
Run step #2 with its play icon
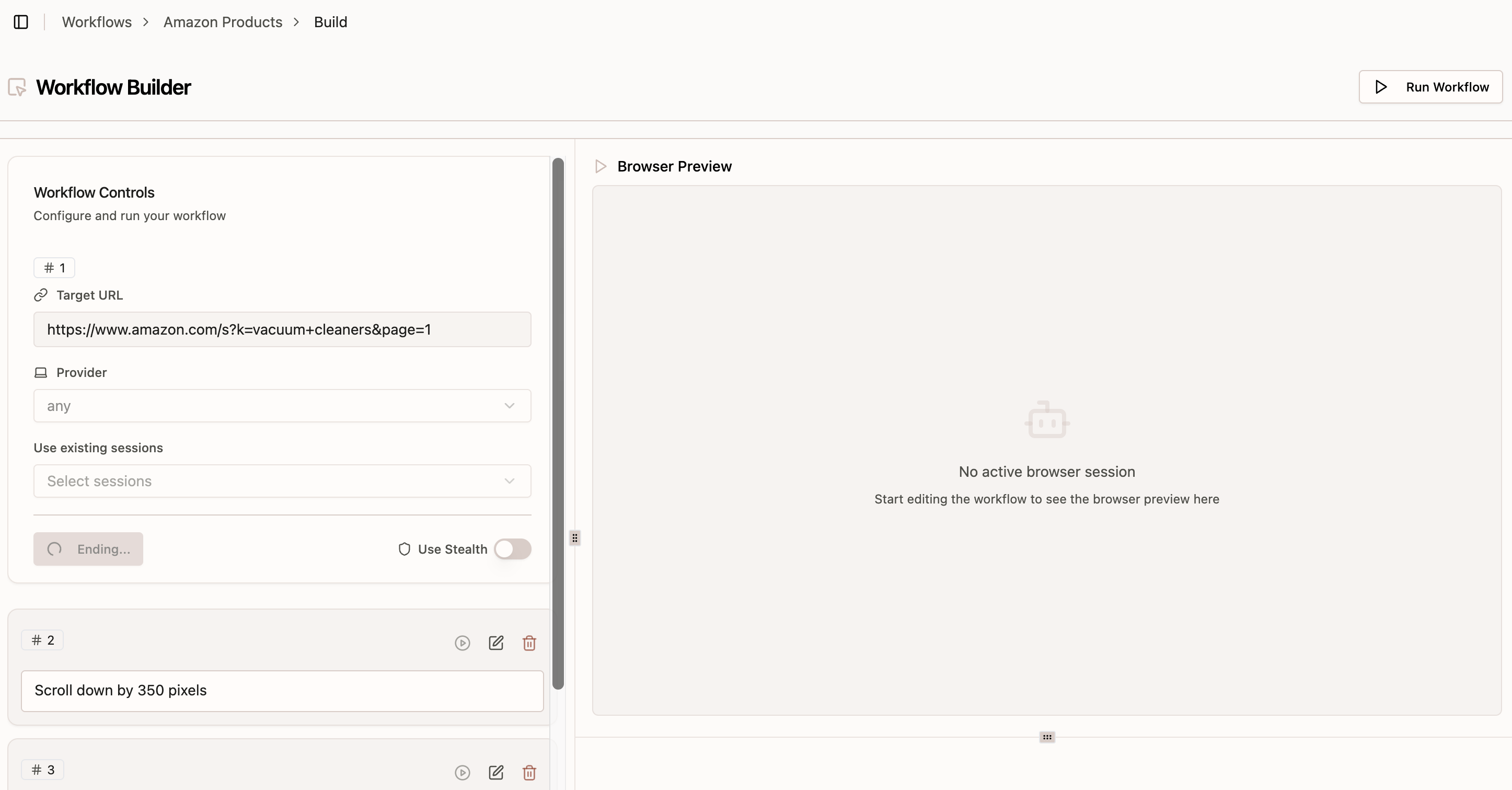click(x=463, y=643)
